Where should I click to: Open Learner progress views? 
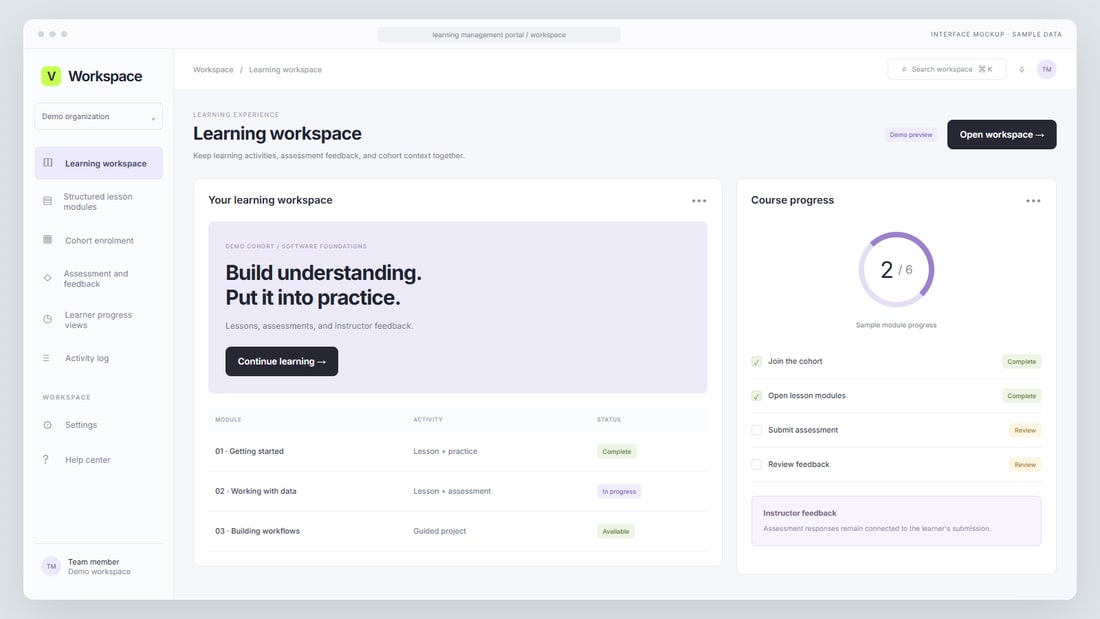click(98, 320)
